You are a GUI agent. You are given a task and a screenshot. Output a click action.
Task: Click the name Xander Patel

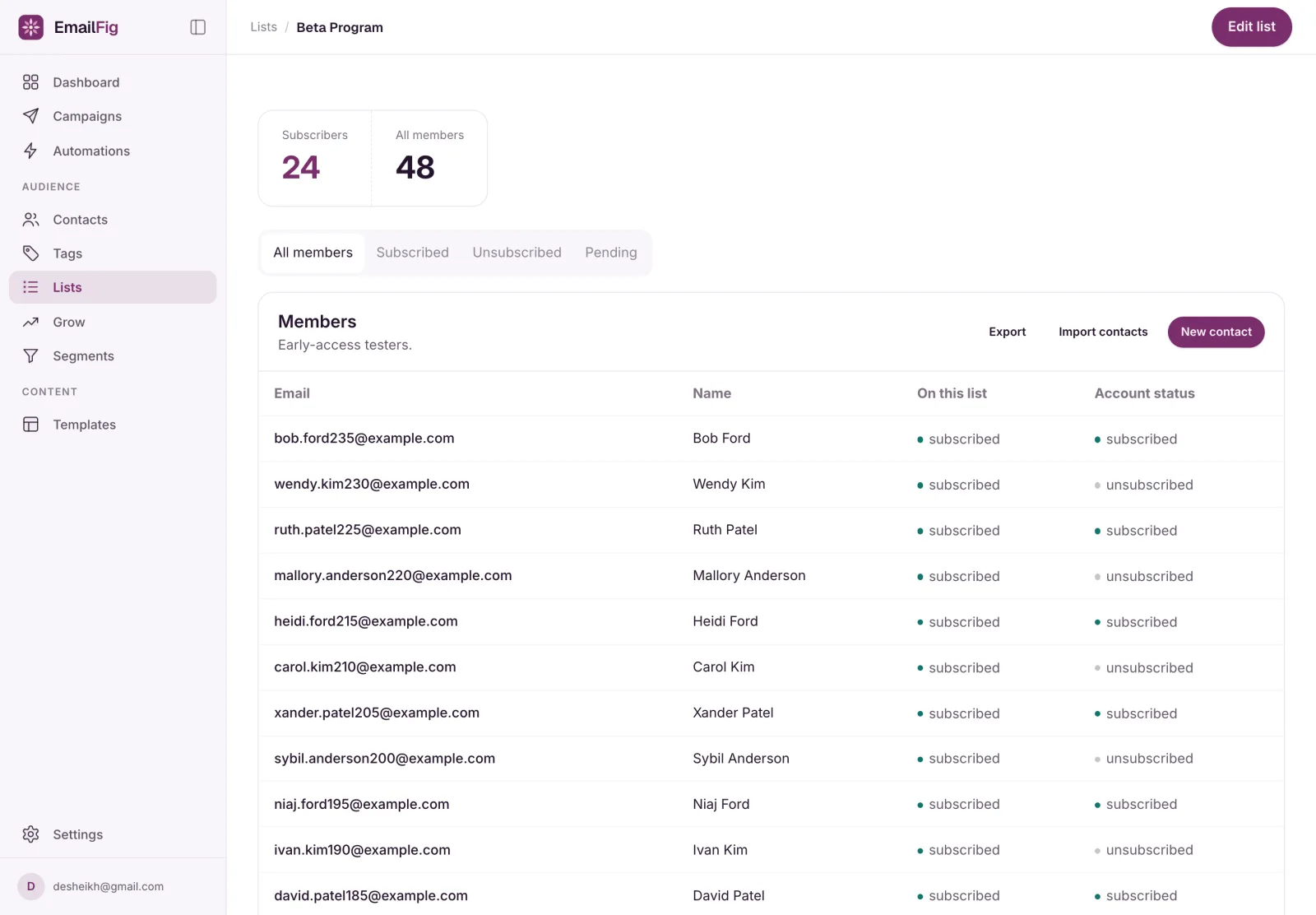[733, 713]
